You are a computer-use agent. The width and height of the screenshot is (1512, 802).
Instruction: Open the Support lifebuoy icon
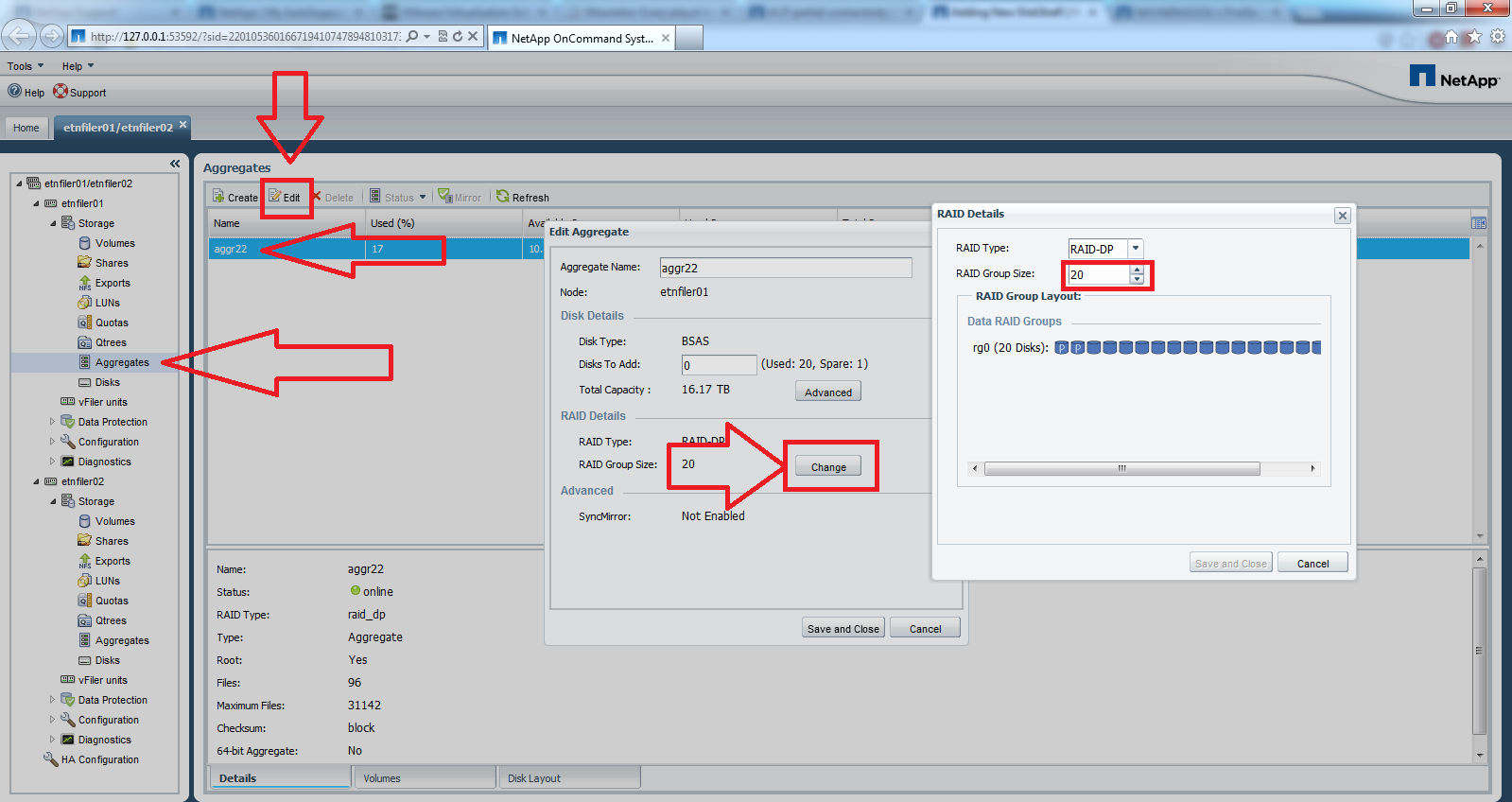61,92
